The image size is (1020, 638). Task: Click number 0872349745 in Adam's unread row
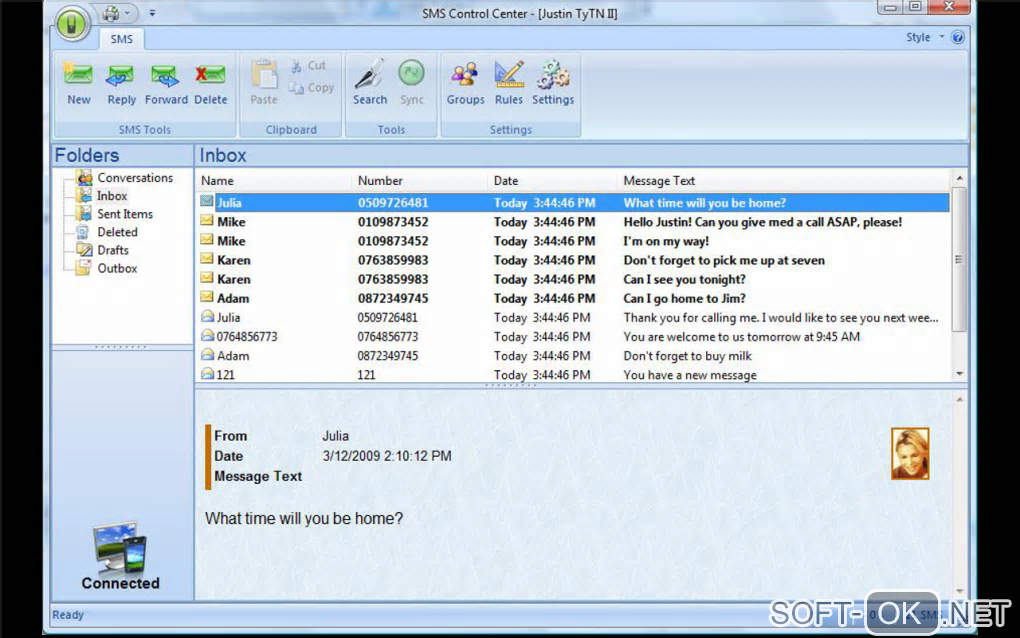pyautogui.click(x=393, y=299)
